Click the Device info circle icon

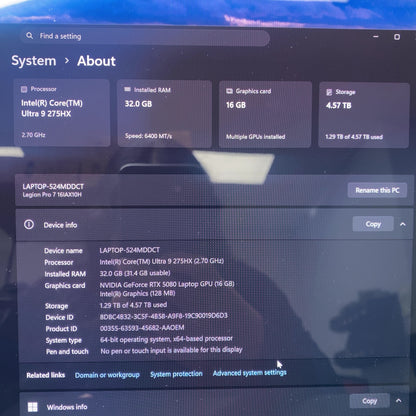click(29, 225)
